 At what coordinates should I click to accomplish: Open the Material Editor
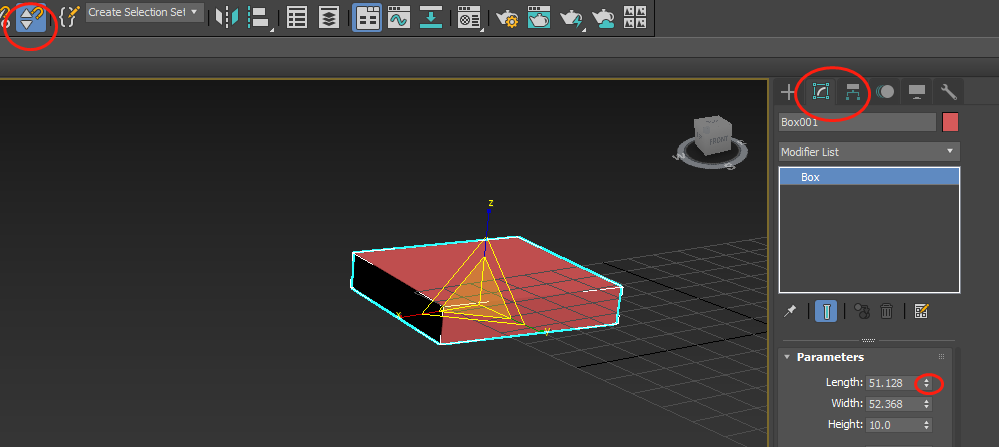[x=470, y=18]
